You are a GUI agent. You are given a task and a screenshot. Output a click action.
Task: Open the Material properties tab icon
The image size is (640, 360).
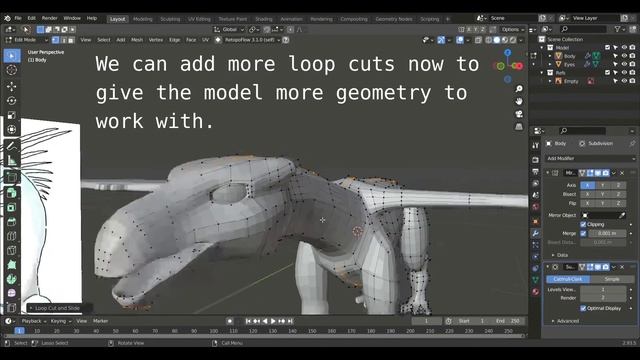(536, 292)
